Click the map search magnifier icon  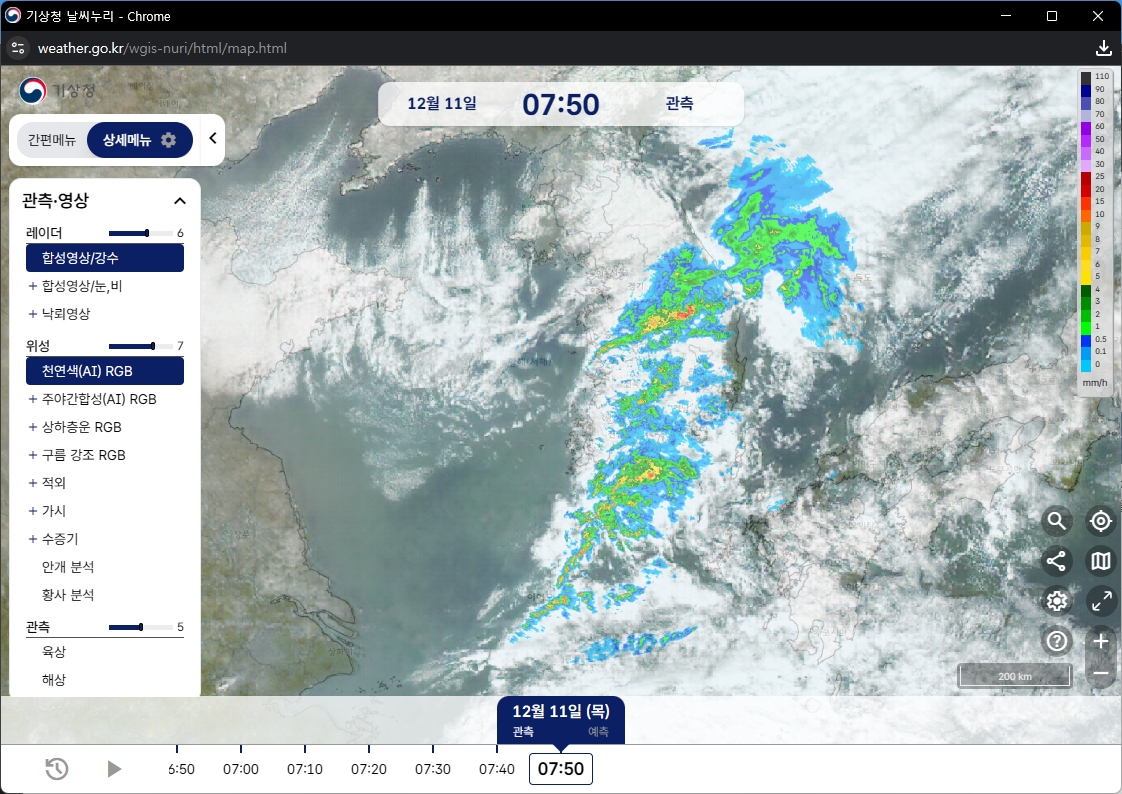(x=1057, y=521)
